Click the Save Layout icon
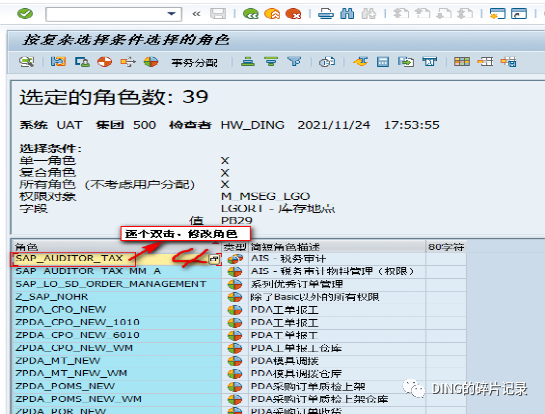The image size is (545, 414). [508, 62]
